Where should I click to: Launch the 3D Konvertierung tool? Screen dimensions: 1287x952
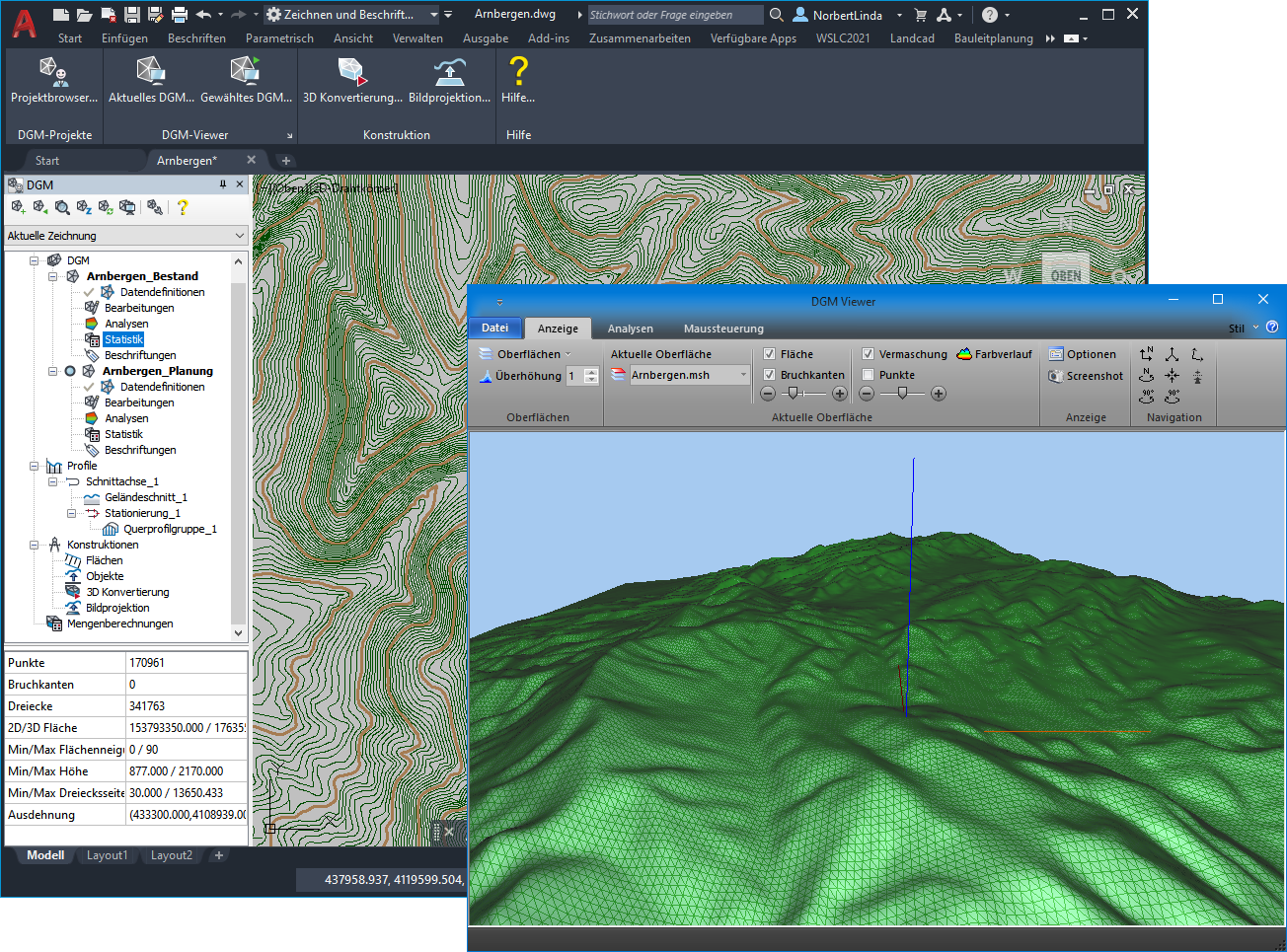point(352,74)
